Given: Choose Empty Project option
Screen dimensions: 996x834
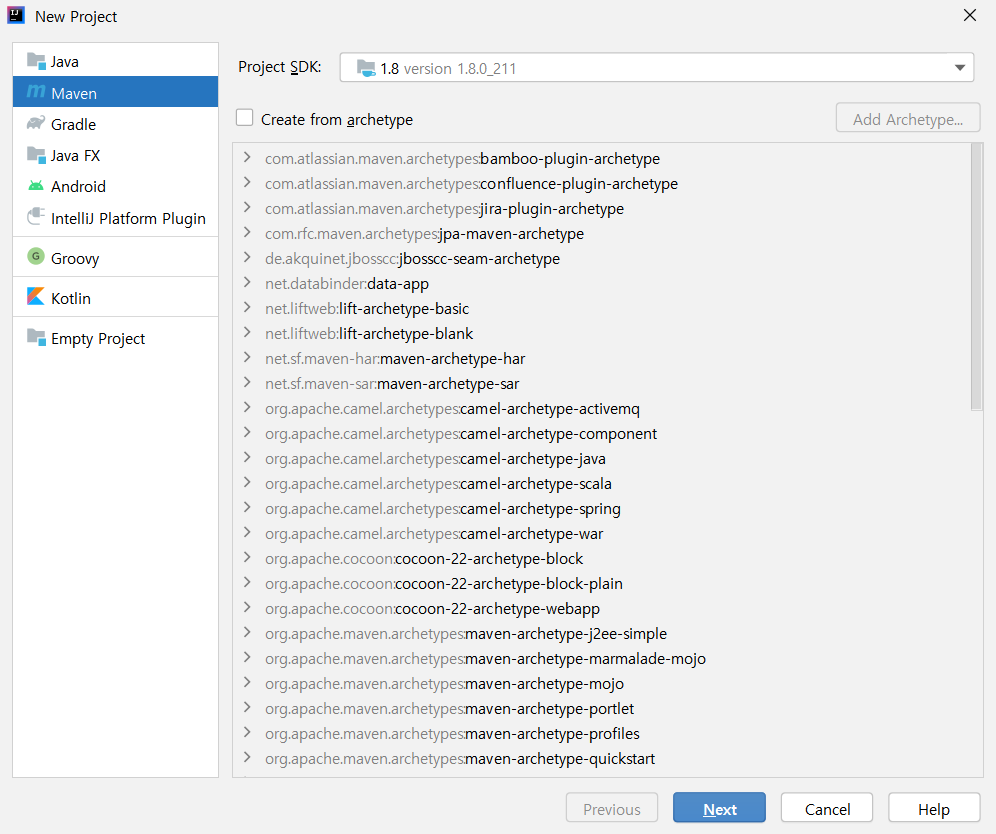Looking at the screenshot, I should tap(115, 338).
